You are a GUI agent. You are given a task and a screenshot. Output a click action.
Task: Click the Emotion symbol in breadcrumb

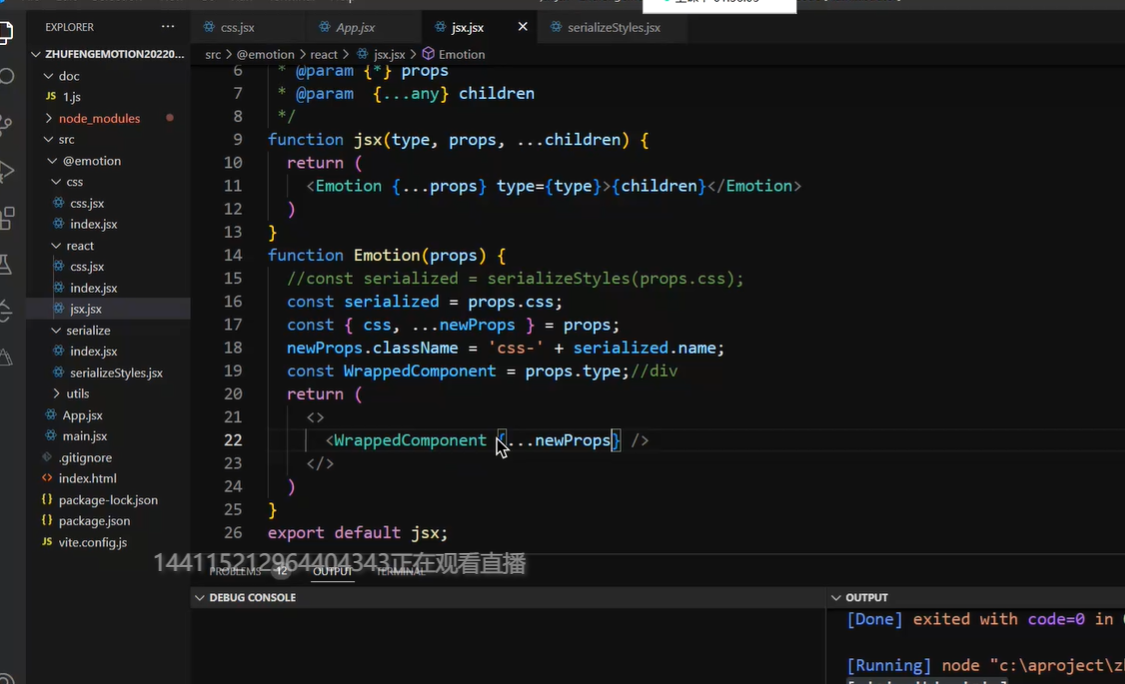(461, 54)
